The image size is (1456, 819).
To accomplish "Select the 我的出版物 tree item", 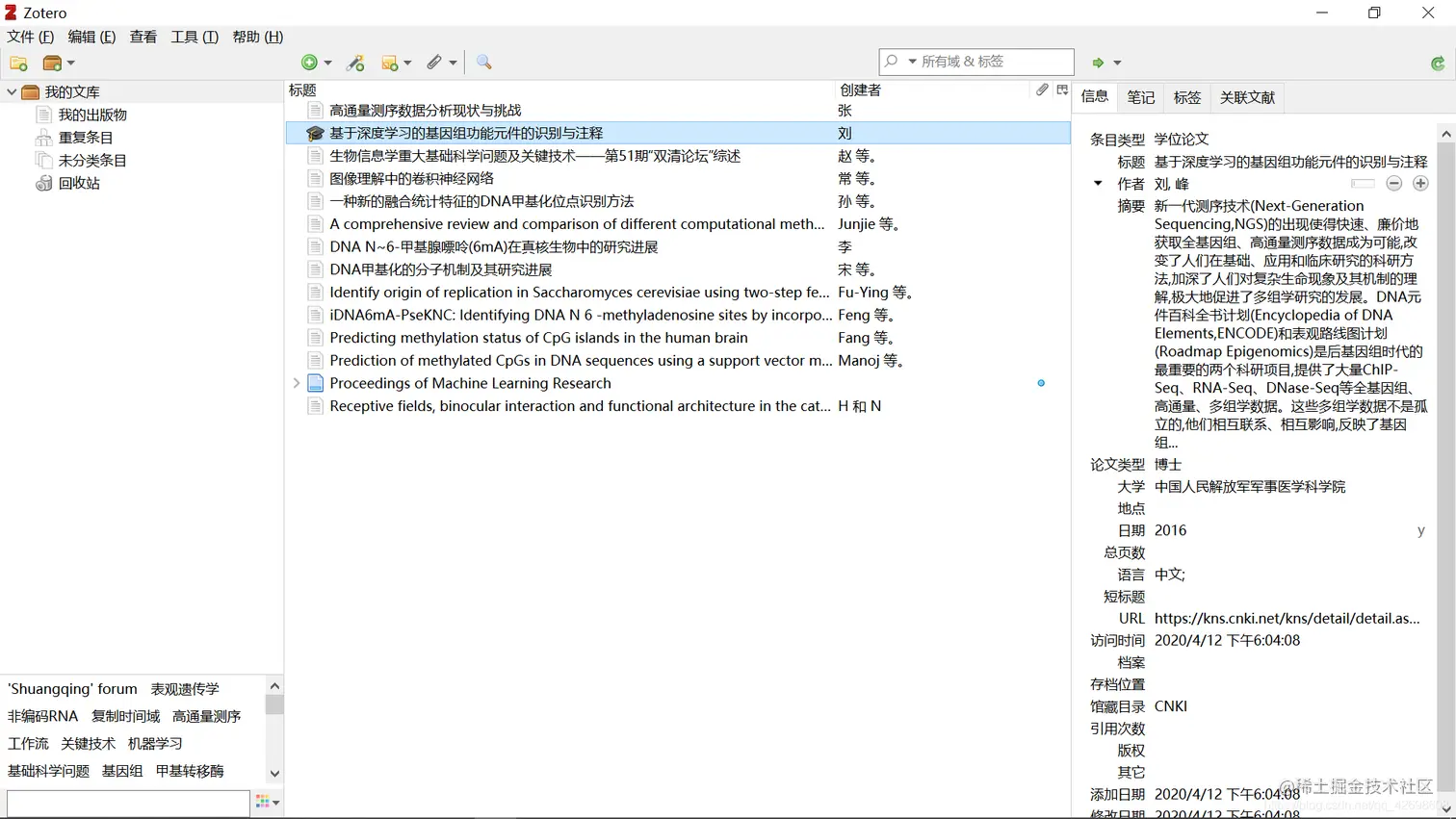I will click(x=92, y=115).
